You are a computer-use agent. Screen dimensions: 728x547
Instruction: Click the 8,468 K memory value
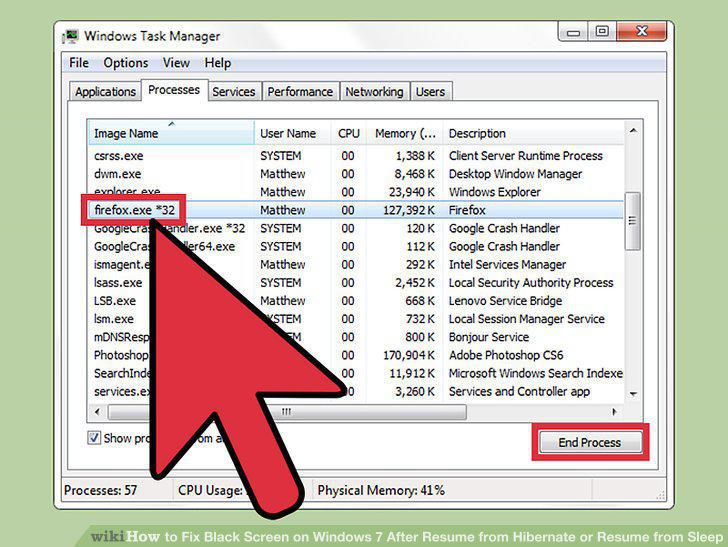pyautogui.click(x=415, y=174)
